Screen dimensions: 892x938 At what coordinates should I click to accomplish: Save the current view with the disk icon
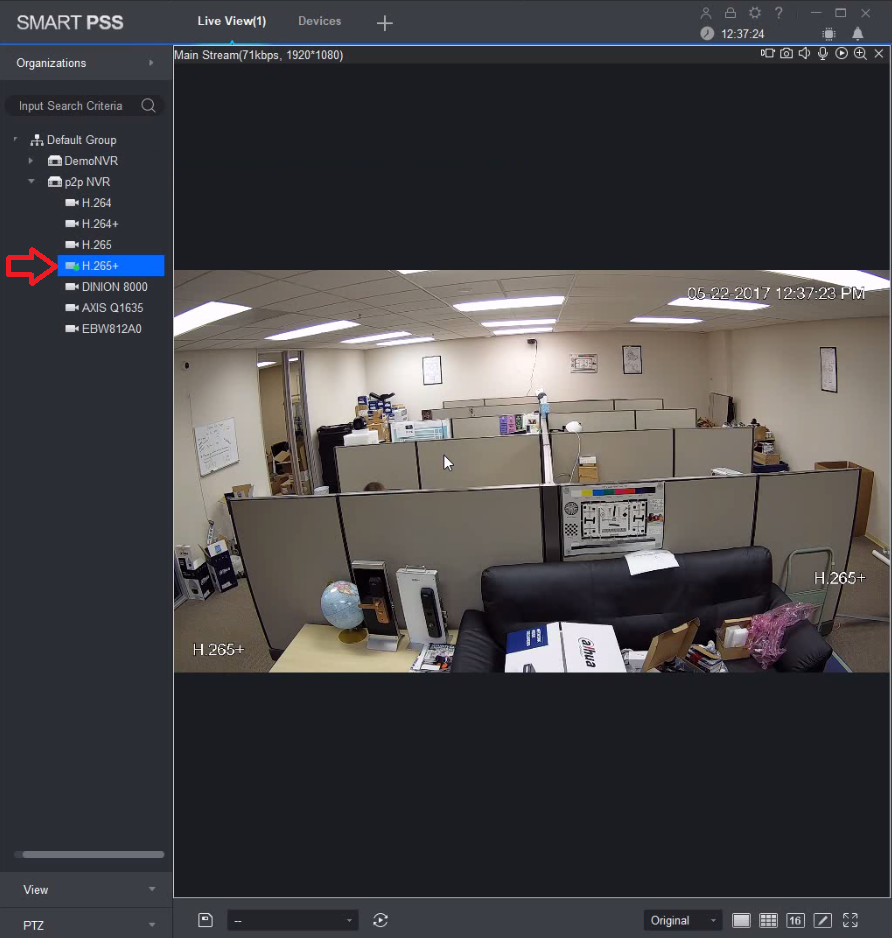[x=205, y=919]
